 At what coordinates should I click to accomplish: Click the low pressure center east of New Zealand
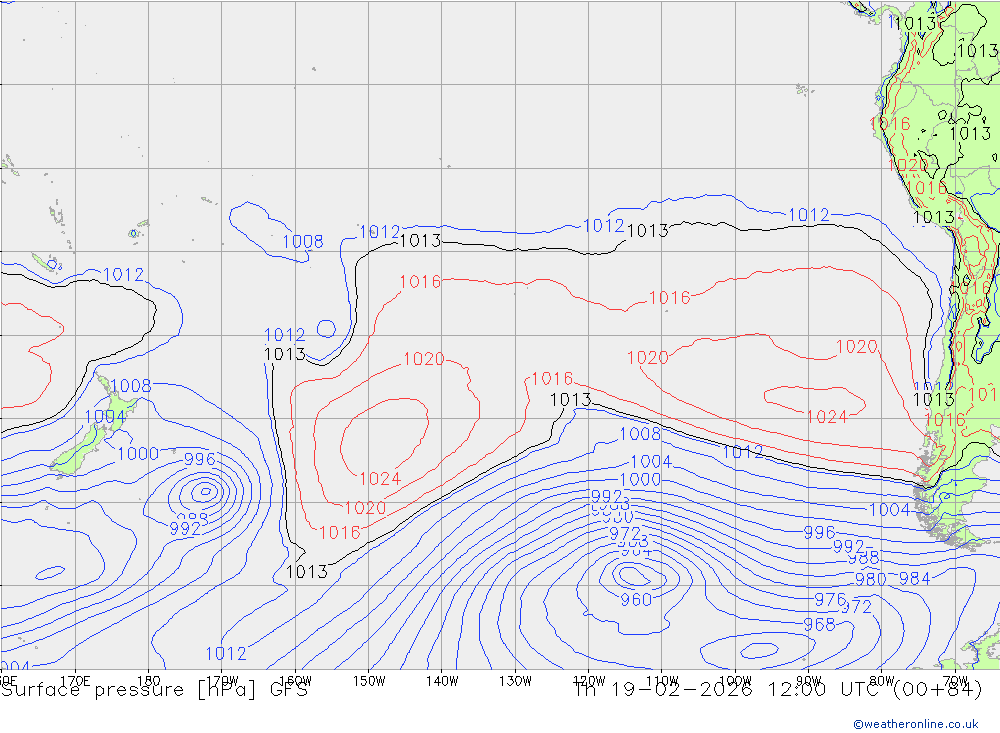coord(205,490)
